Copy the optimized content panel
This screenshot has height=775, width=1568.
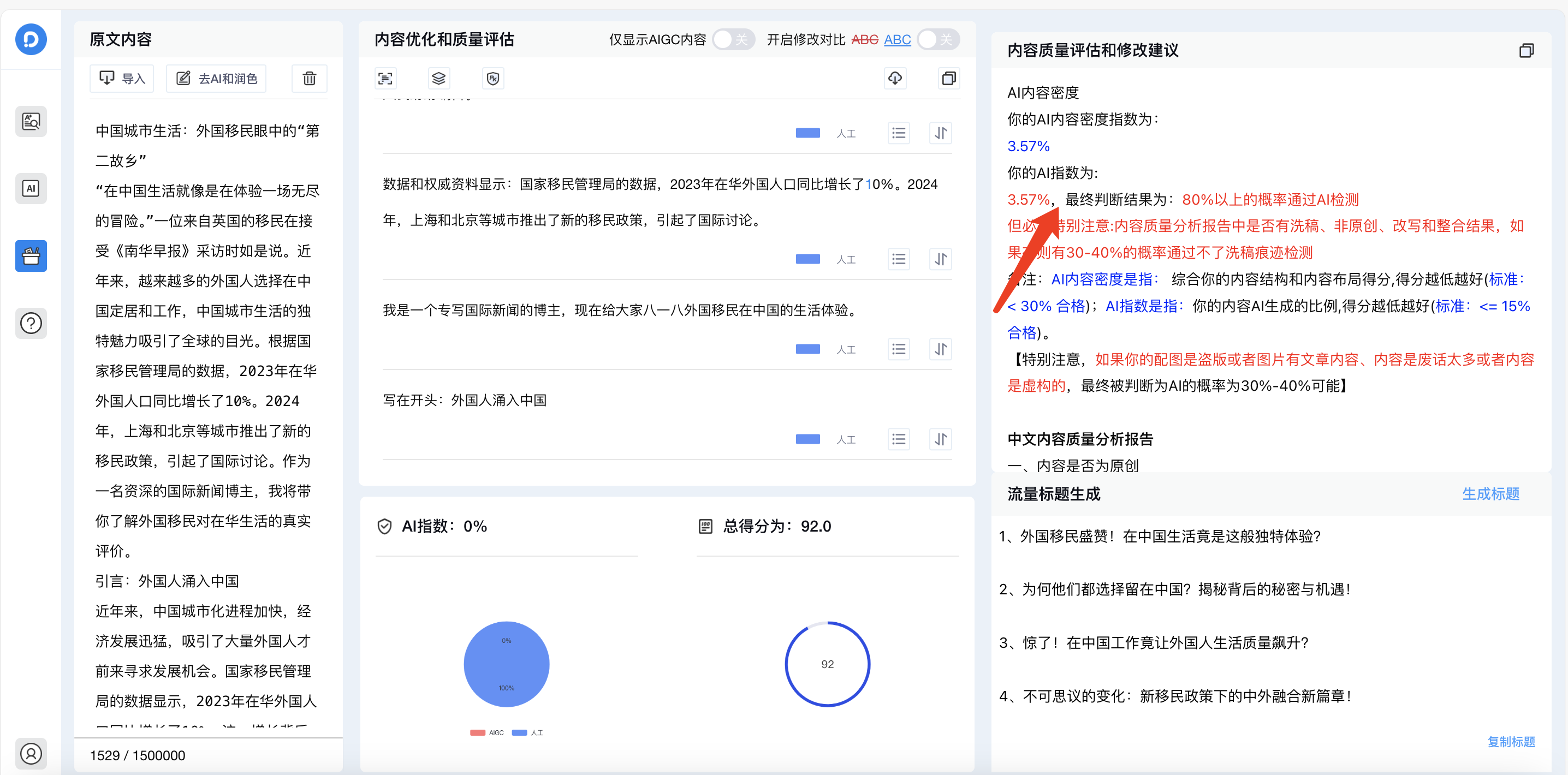pyautogui.click(x=949, y=79)
